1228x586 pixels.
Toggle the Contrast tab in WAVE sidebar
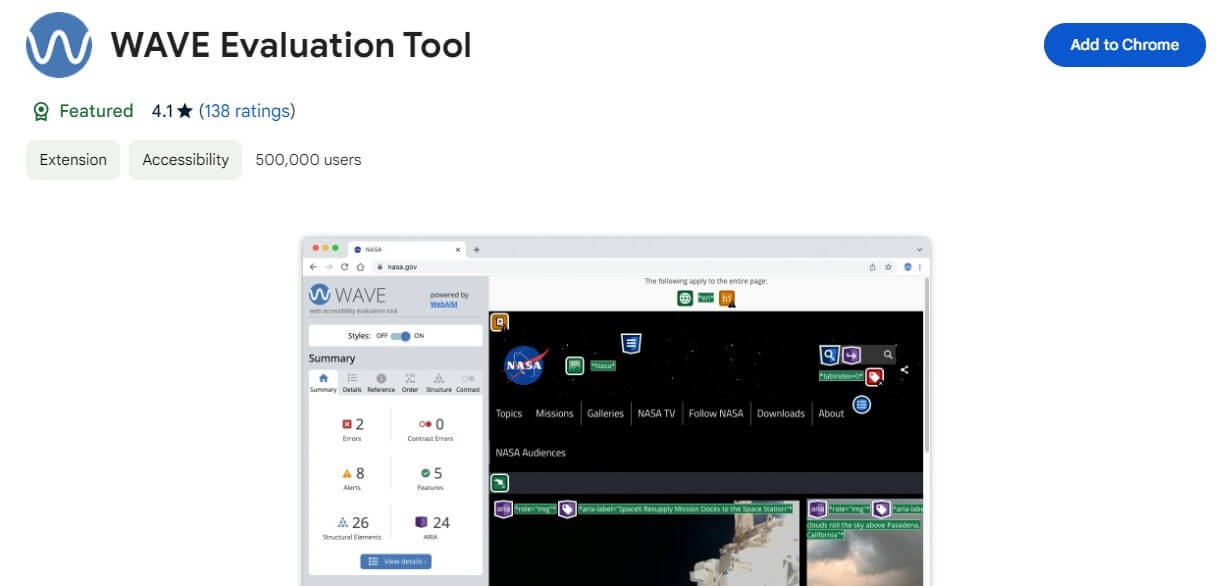(468, 382)
